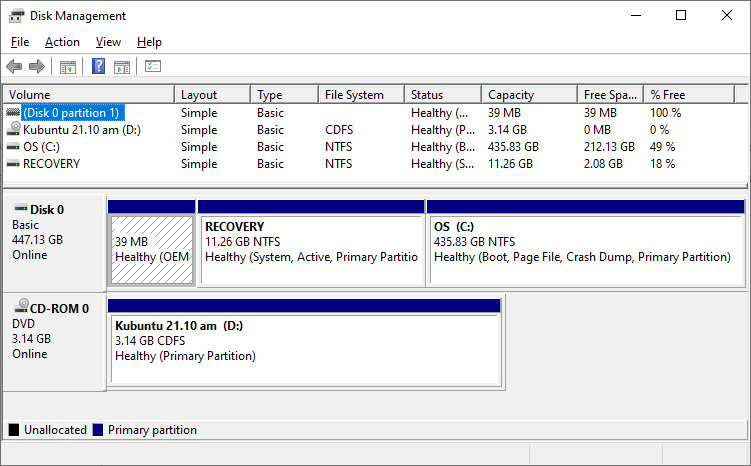Click the Back arrow toolbar icon
Image resolution: width=751 pixels, height=466 pixels.
14,67
